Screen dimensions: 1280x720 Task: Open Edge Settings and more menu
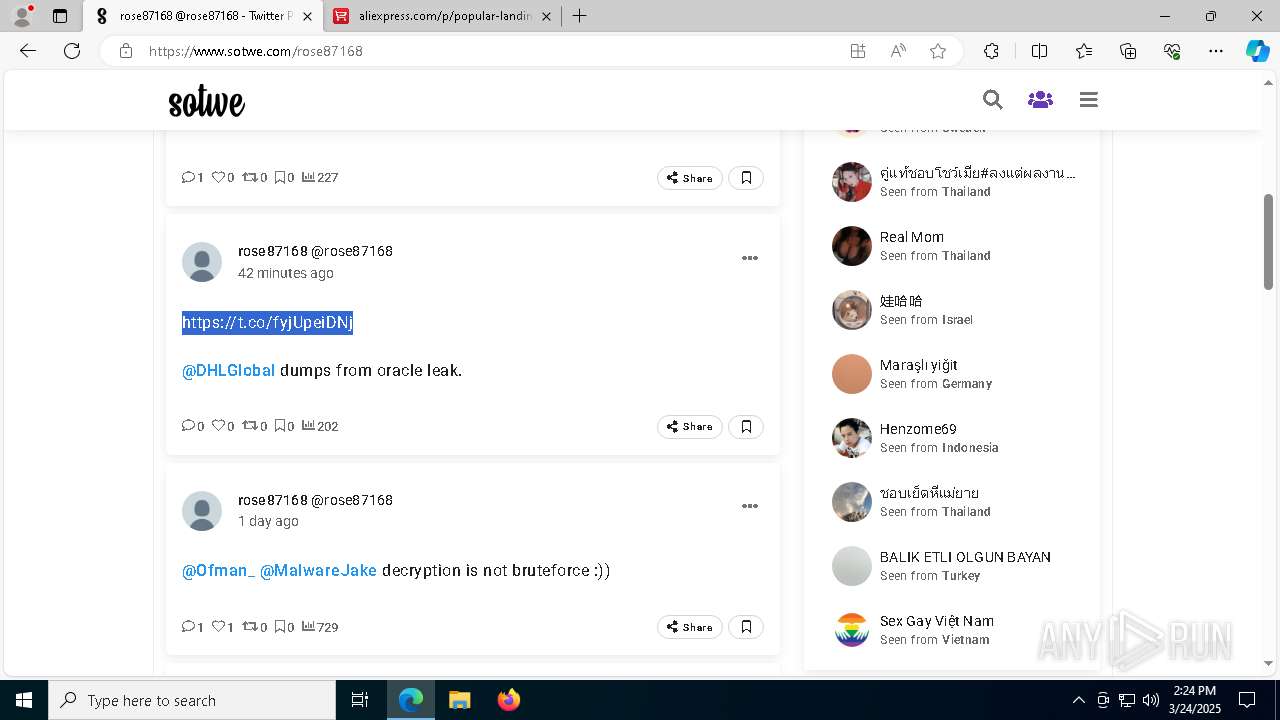point(1216,51)
